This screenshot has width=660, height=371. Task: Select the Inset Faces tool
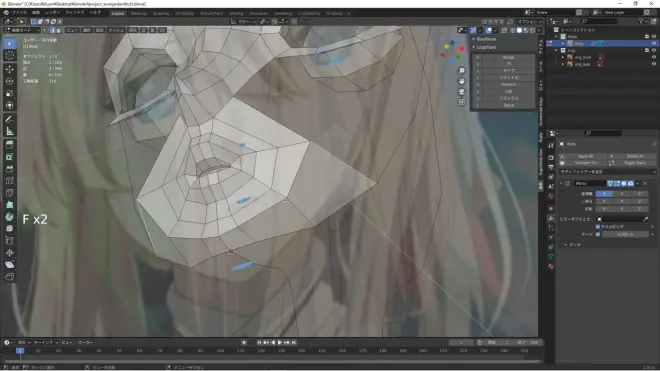10,157
